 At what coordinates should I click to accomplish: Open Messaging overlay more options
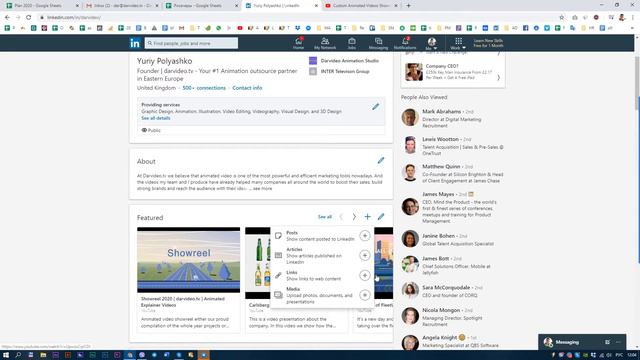click(x=618, y=342)
